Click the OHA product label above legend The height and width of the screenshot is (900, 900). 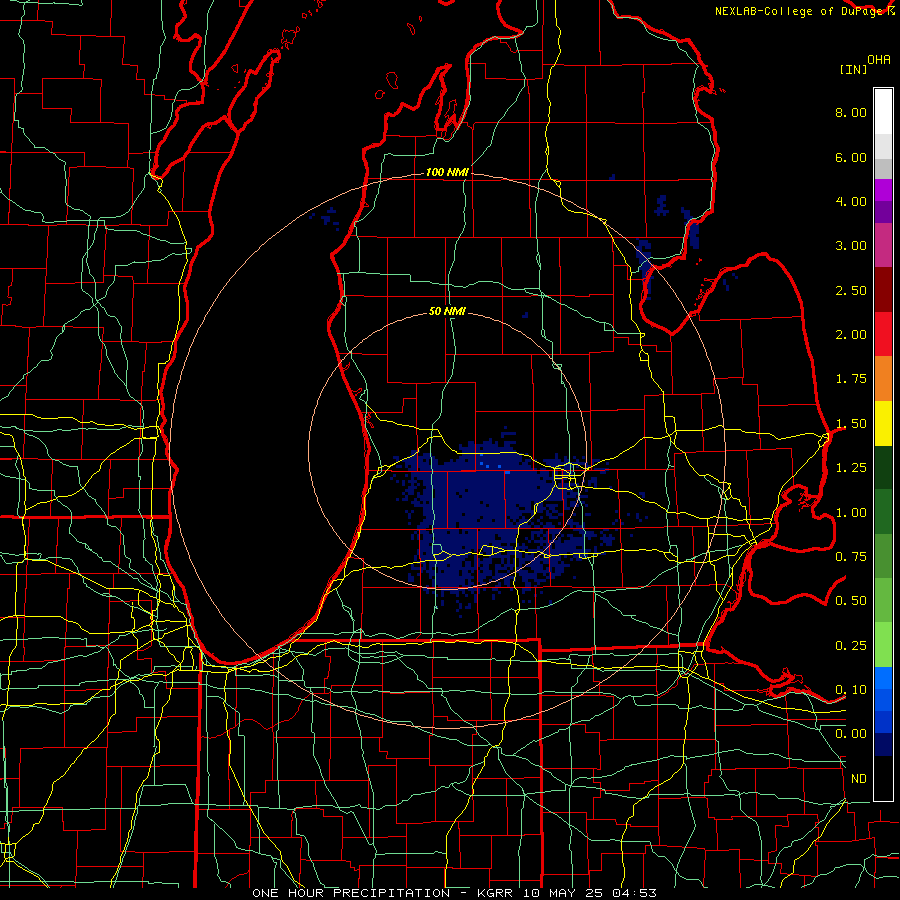pyautogui.click(x=879, y=60)
